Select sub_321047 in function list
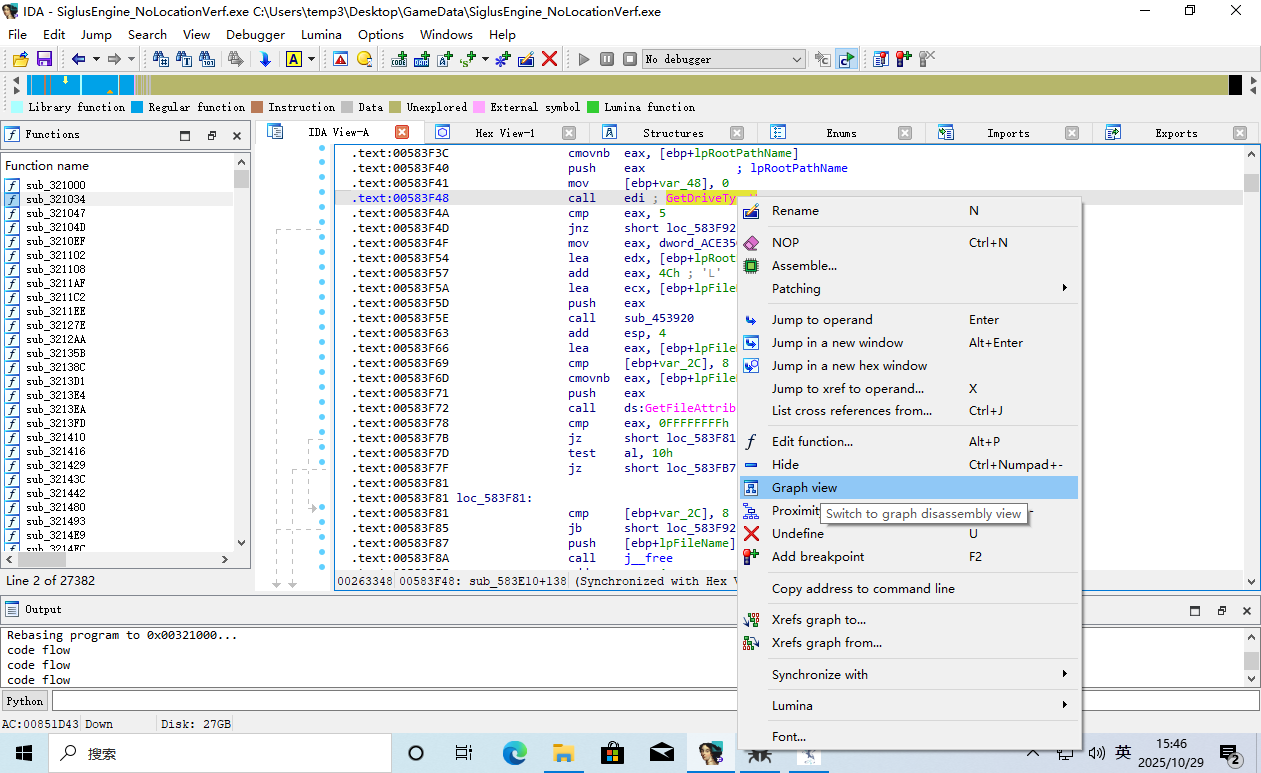Viewport: 1261px width, 773px height. tap(56, 213)
